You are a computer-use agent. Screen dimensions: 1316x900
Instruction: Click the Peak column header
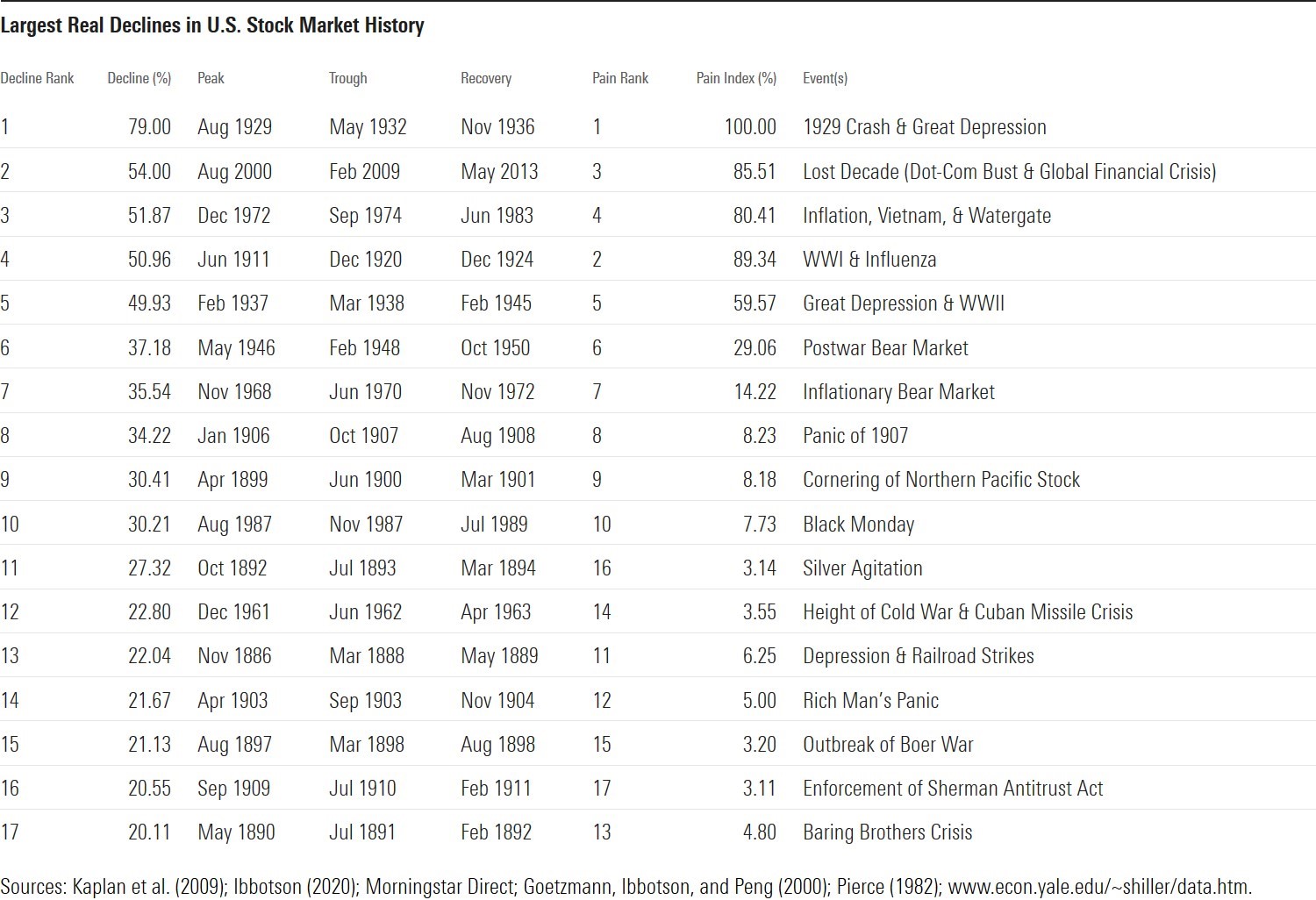click(211, 78)
